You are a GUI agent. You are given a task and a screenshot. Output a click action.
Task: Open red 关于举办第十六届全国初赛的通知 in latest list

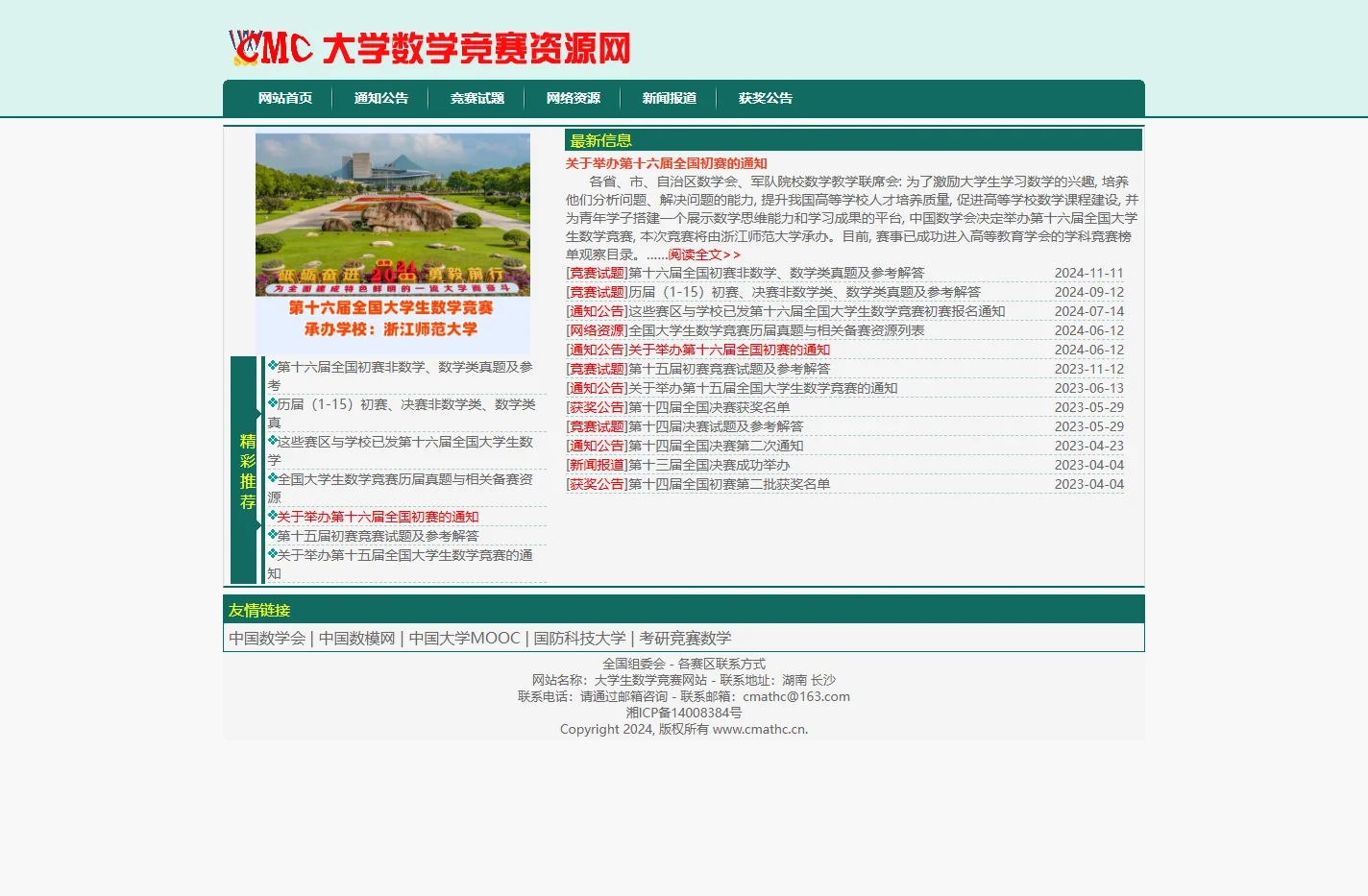(730, 350)
